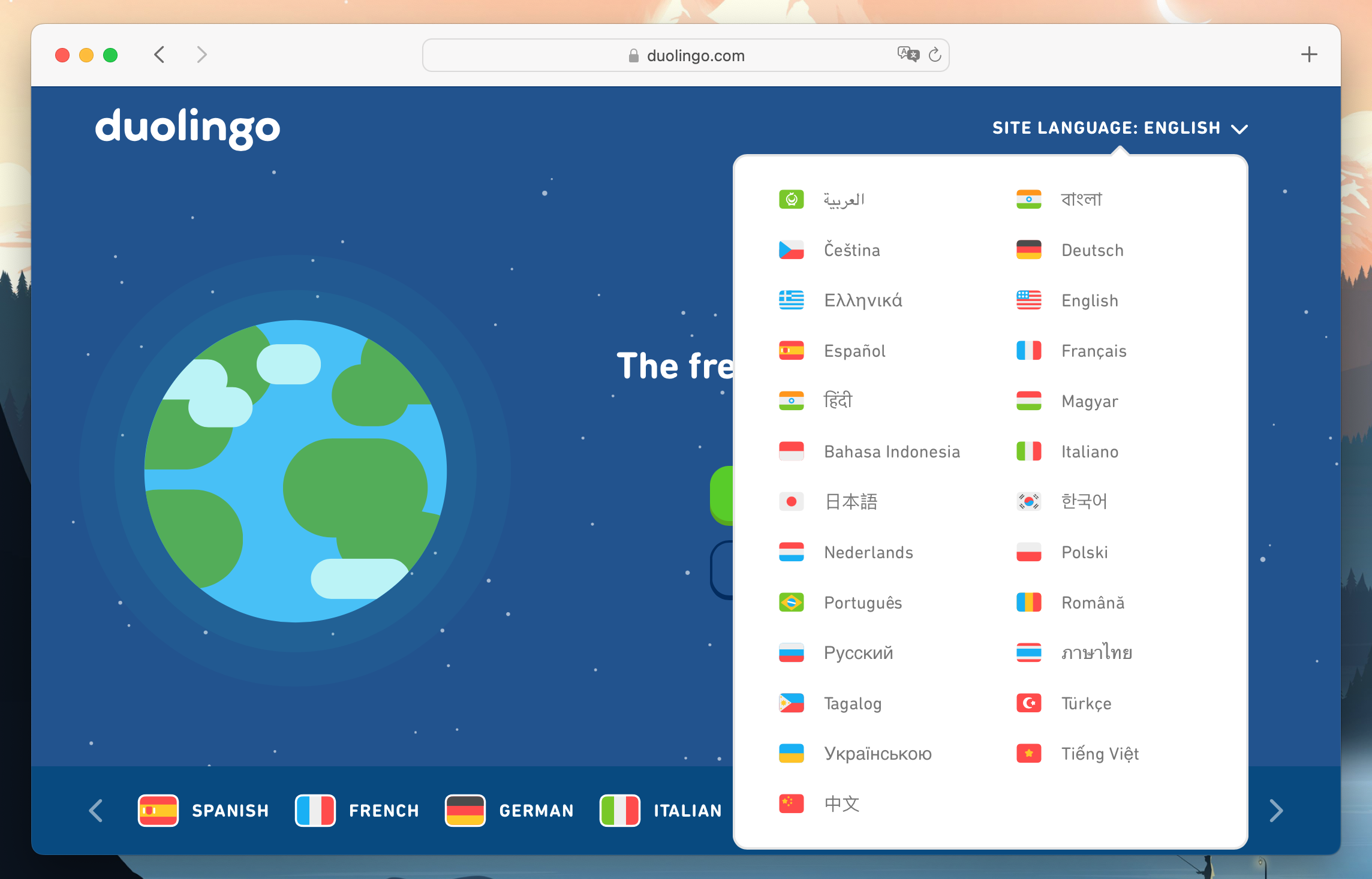Toggle site language to Deutsch

(x=1093, y=249)
